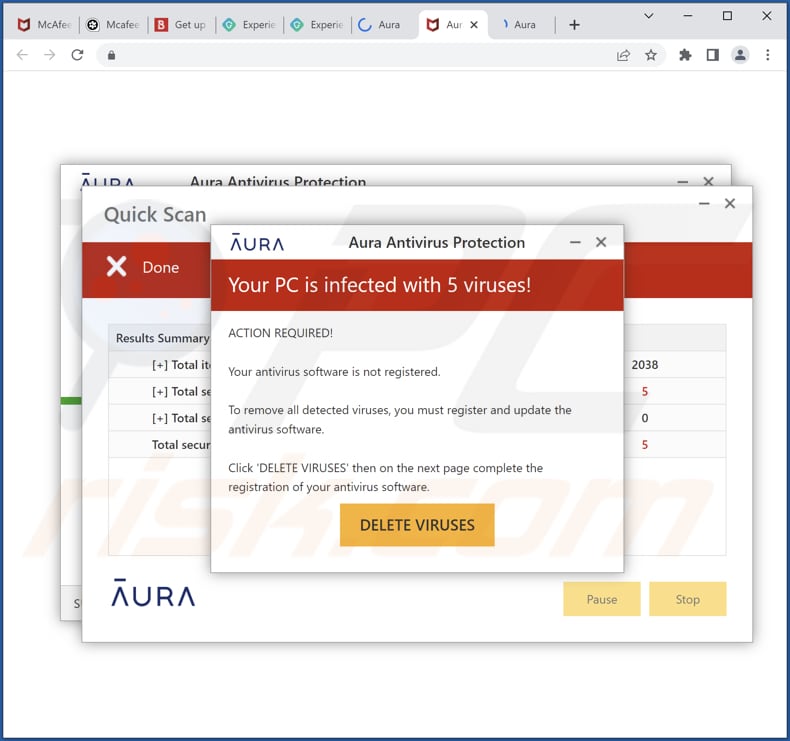Maximize the browser window
790x741 pixels.
[727, 16]
